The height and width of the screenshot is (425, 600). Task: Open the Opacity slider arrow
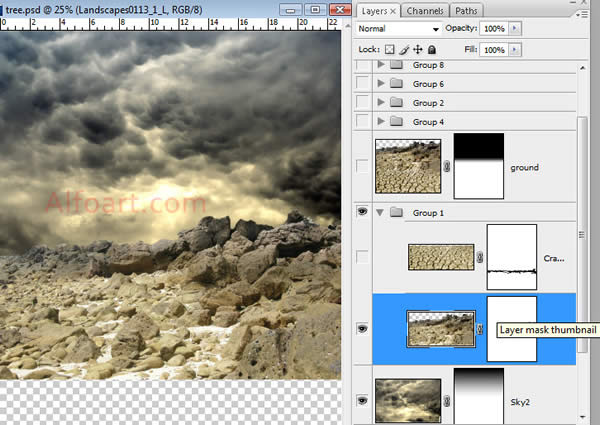point(515,29)
